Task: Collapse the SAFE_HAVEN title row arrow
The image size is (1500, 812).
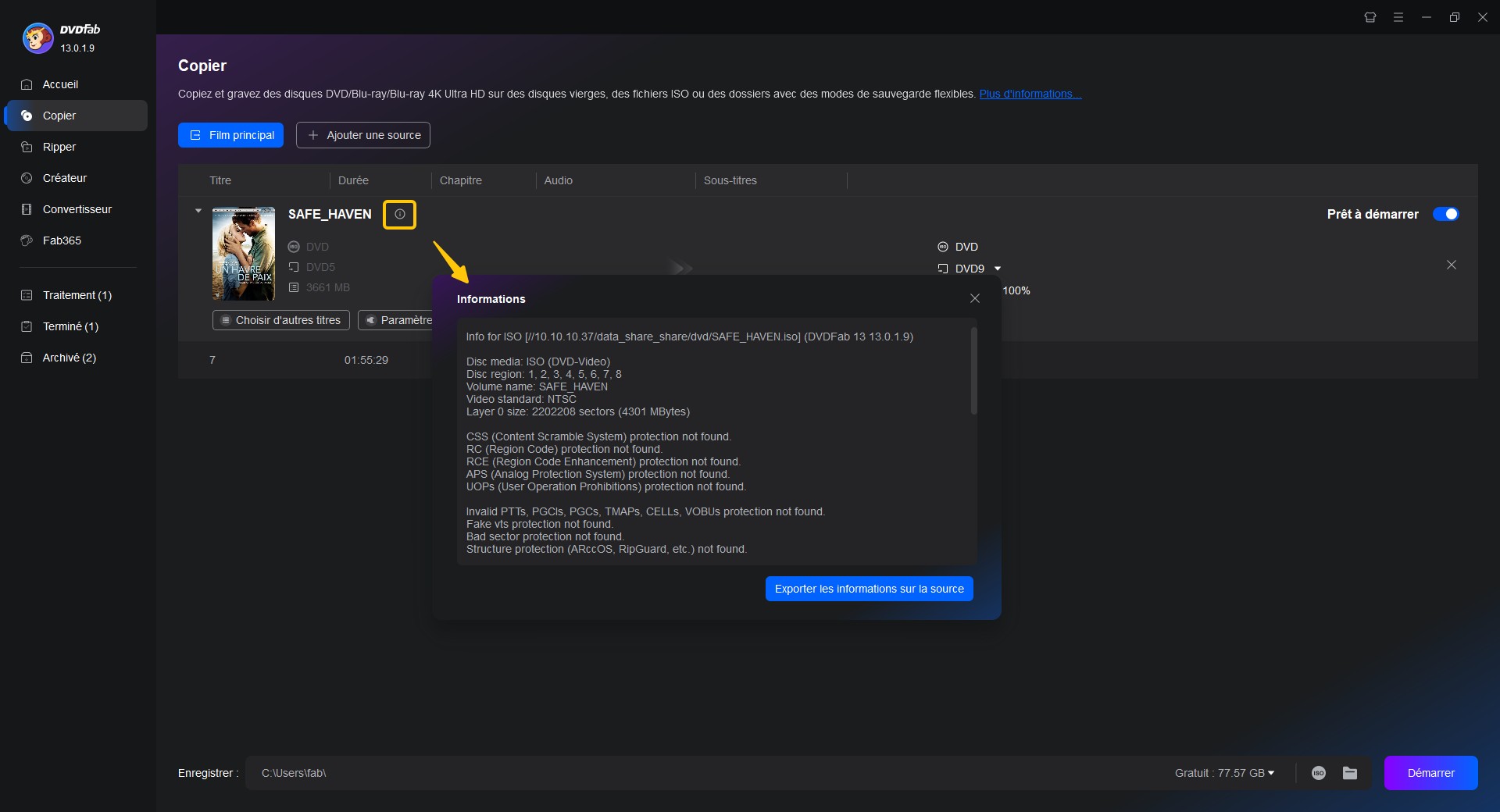Action: (198, 211)
